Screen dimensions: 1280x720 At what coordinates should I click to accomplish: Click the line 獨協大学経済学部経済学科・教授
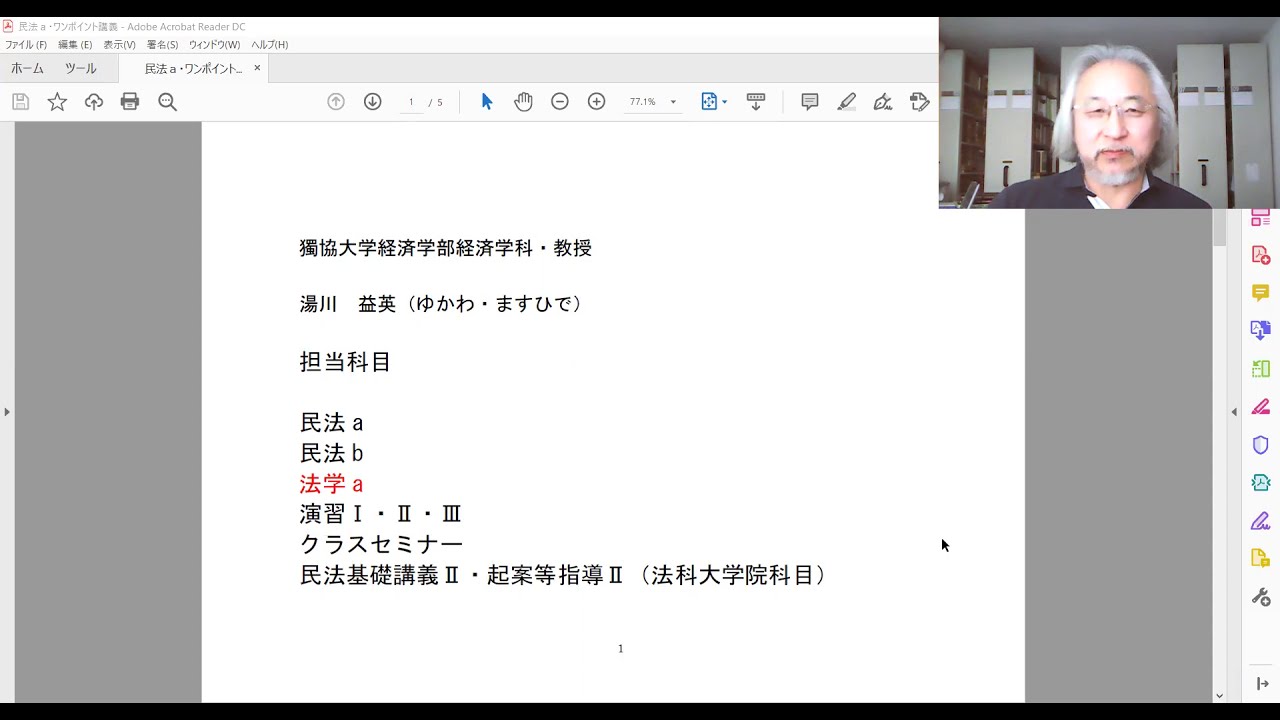pos(445,248)
